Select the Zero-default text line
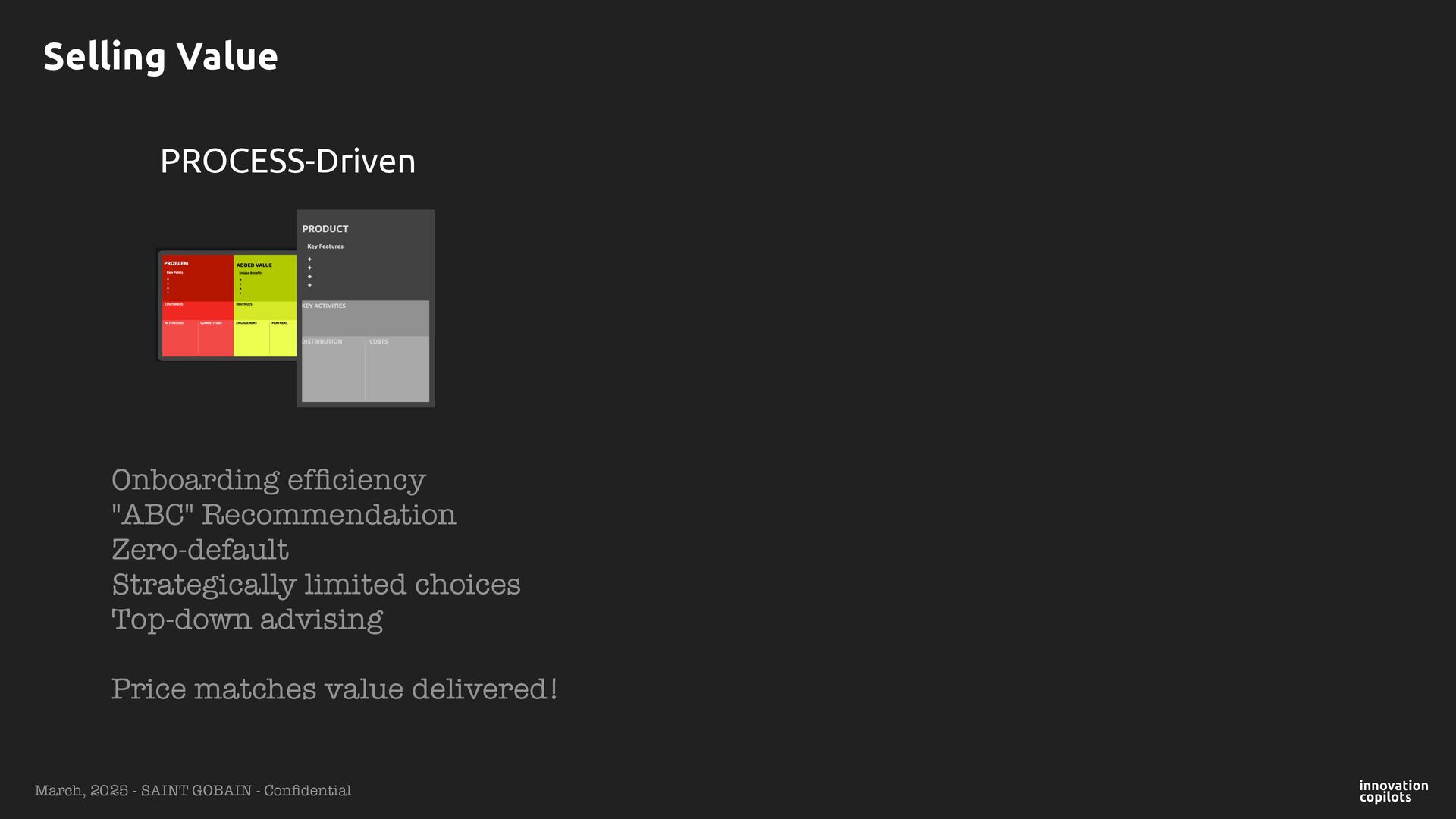The image size is (1456, 819). pyautogui.click(x=199, y=550)
